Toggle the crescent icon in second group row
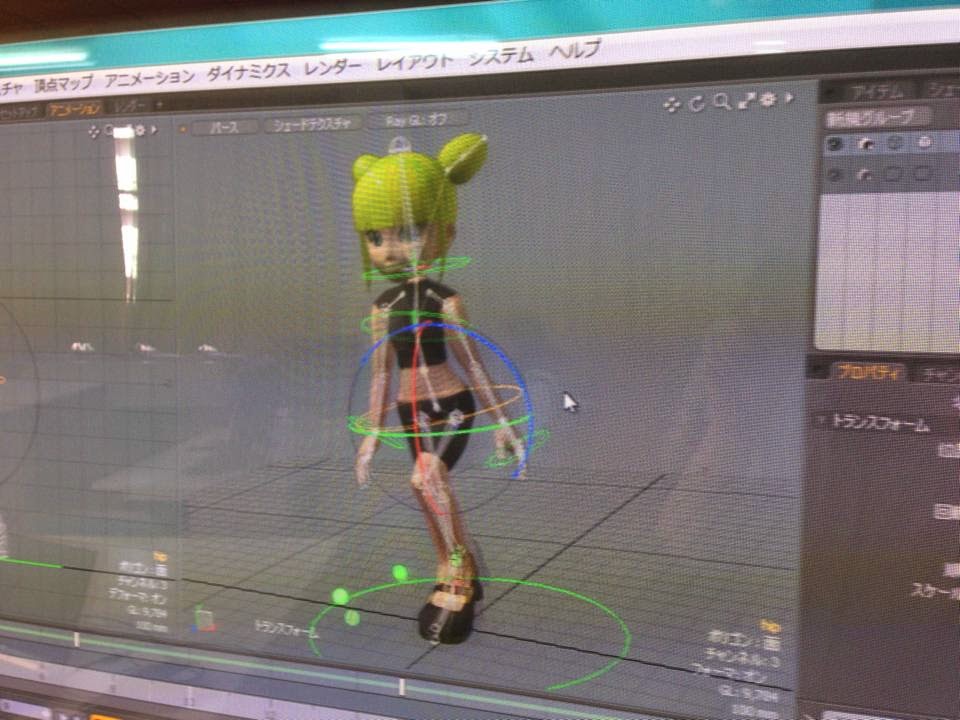Image resolution: width=960 pixels, height=720 pixels. (x=864, y=174)
